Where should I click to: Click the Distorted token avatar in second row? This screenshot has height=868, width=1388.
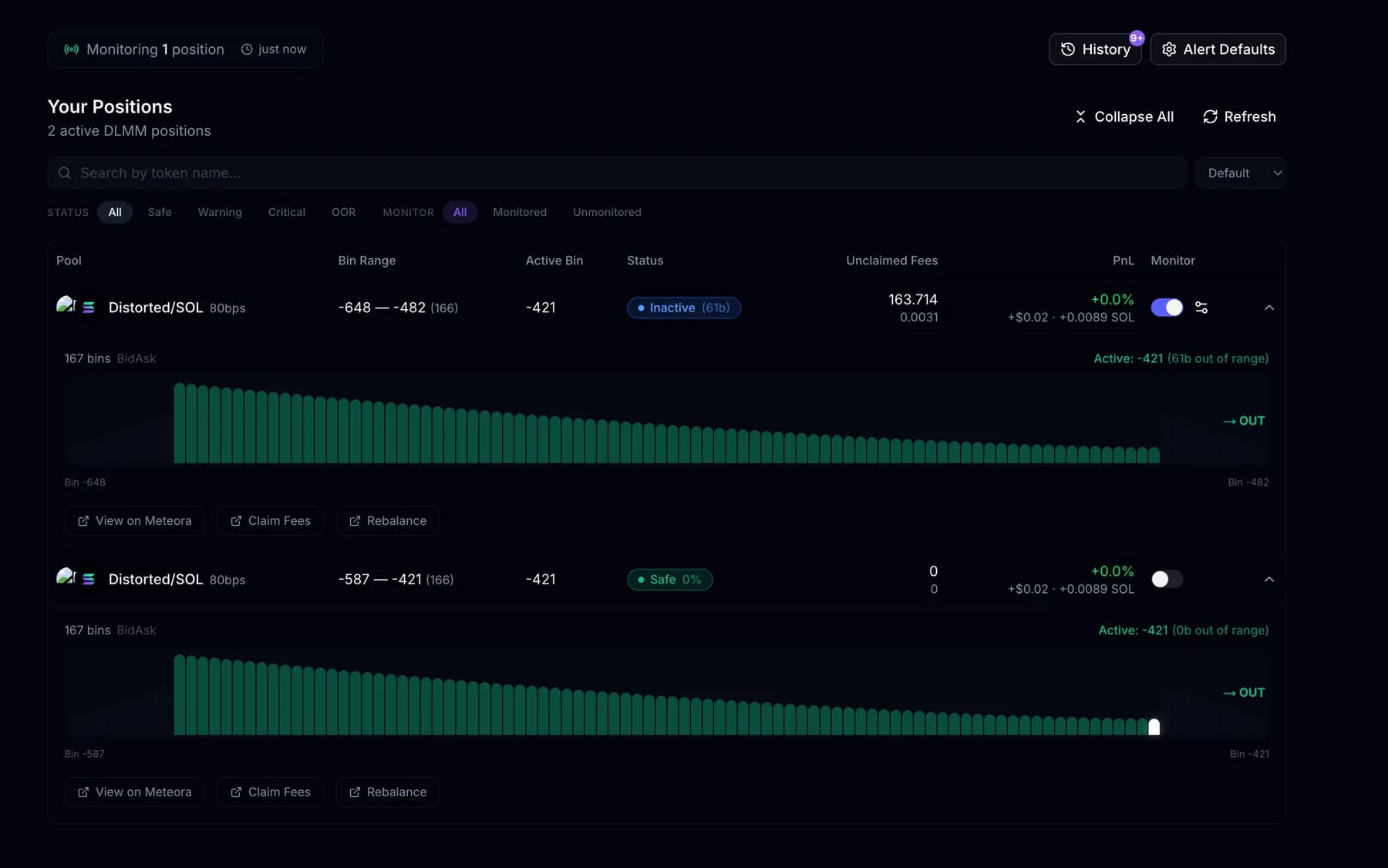tap(66, 576)
